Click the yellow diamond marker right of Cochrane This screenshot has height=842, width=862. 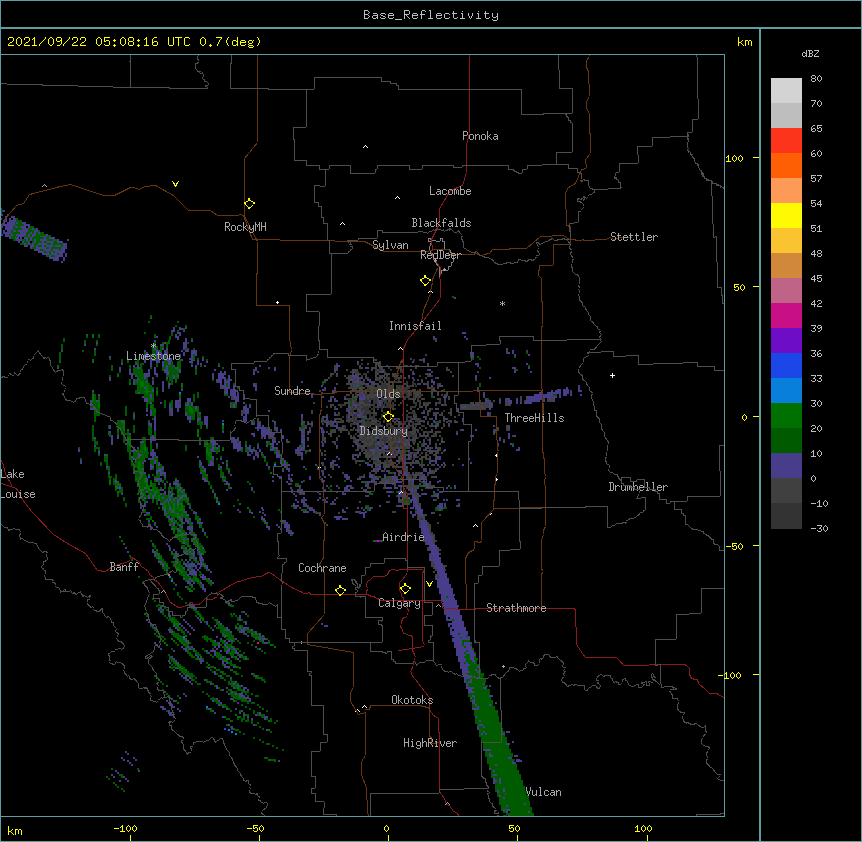coord(340,590)
